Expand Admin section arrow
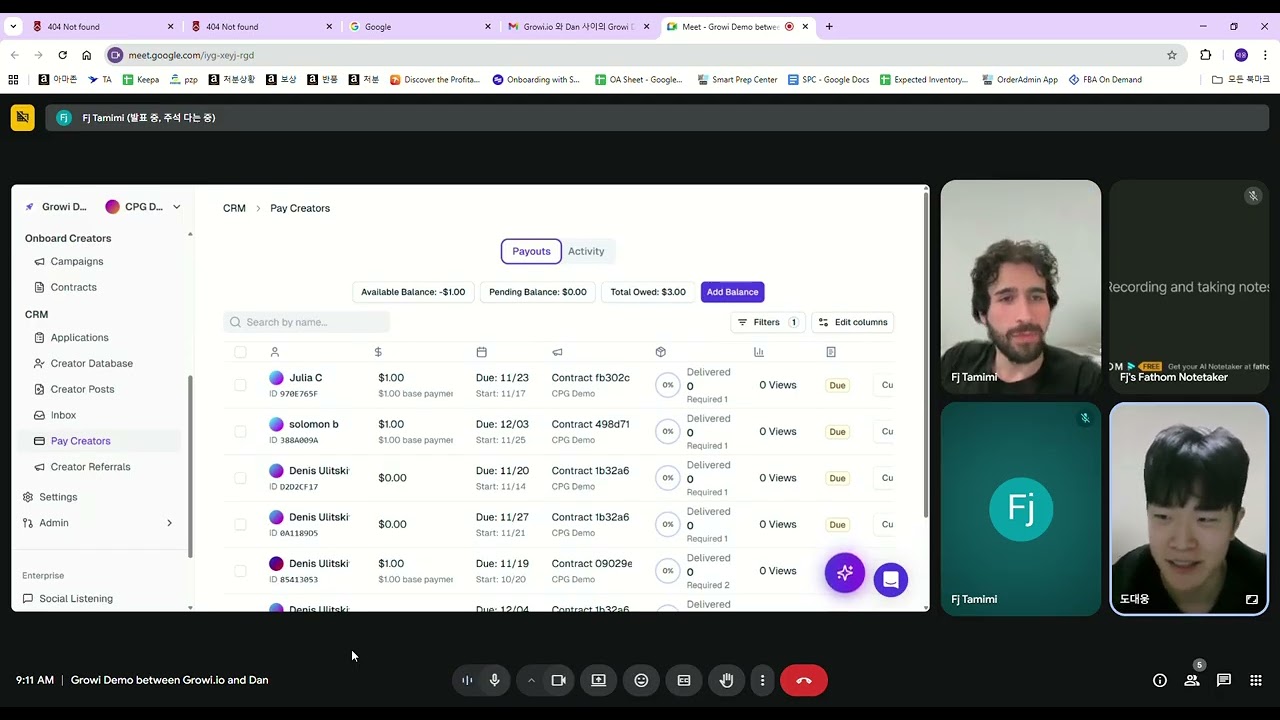Screen dimensions: 1280x720 169,523
